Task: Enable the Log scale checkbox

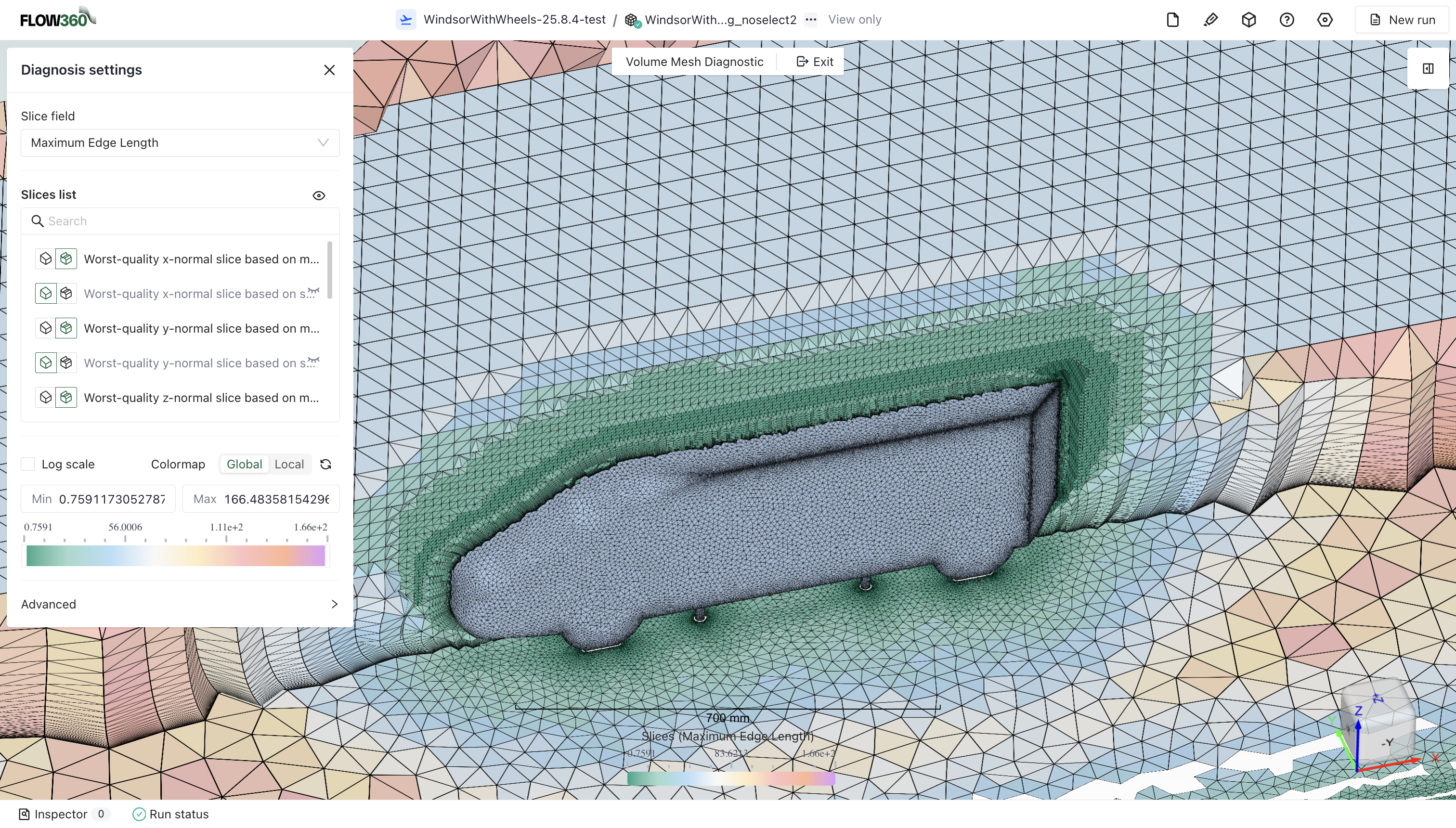Action: click(x=27, y=464)
